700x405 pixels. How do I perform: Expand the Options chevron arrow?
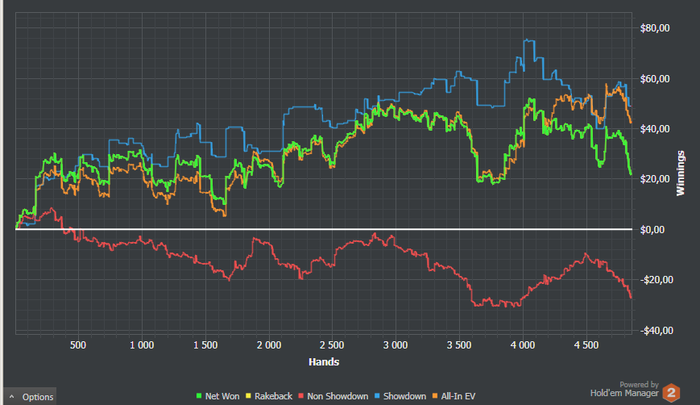(12, 397)
